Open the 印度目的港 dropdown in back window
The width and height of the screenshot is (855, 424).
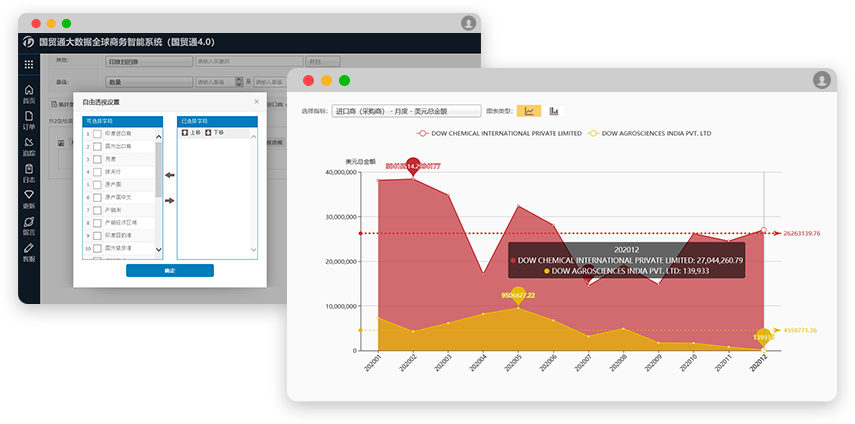point(149,62)
